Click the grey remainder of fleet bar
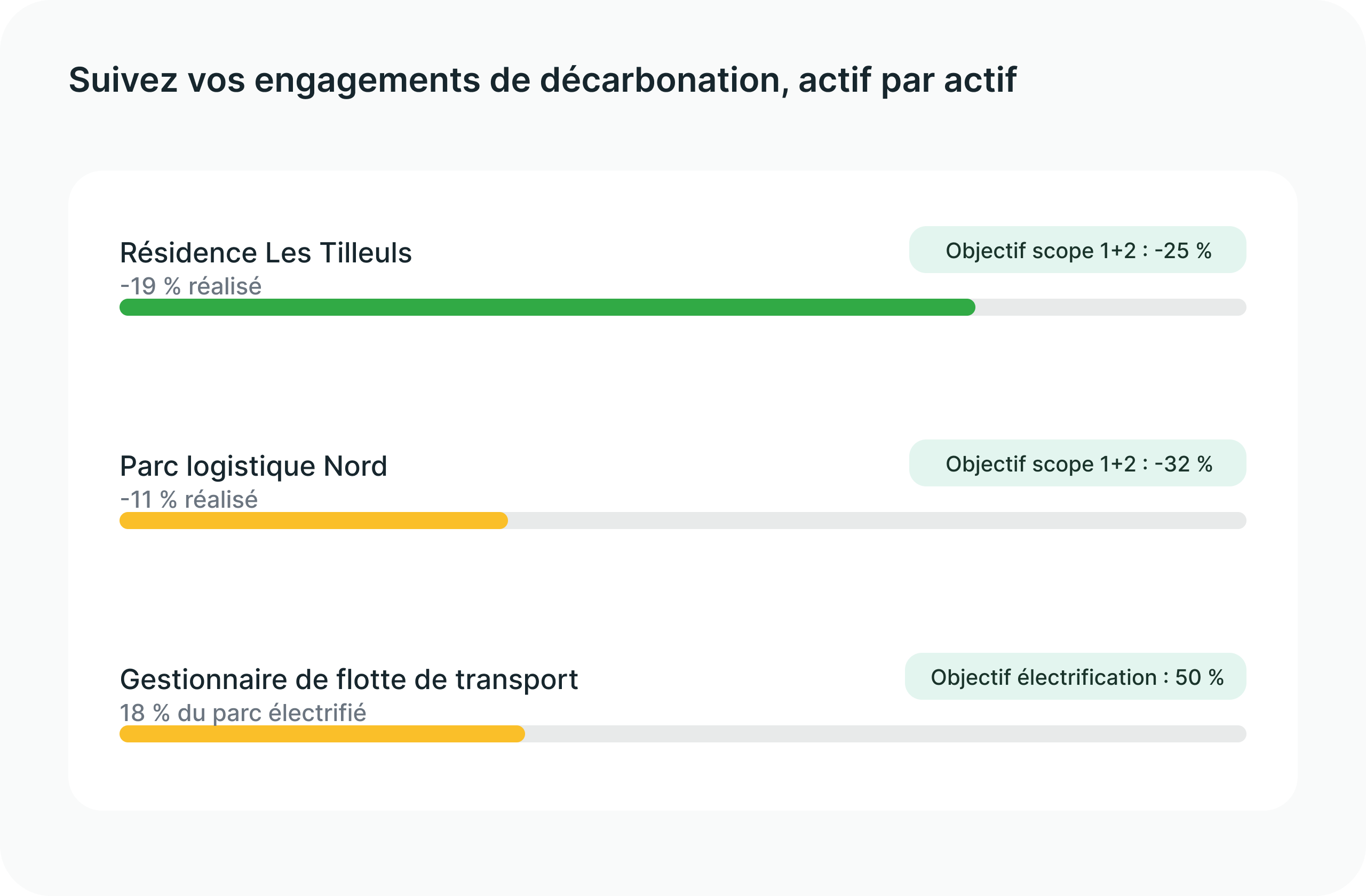The width and height of the screenshot is (1366, 896). 886,734
